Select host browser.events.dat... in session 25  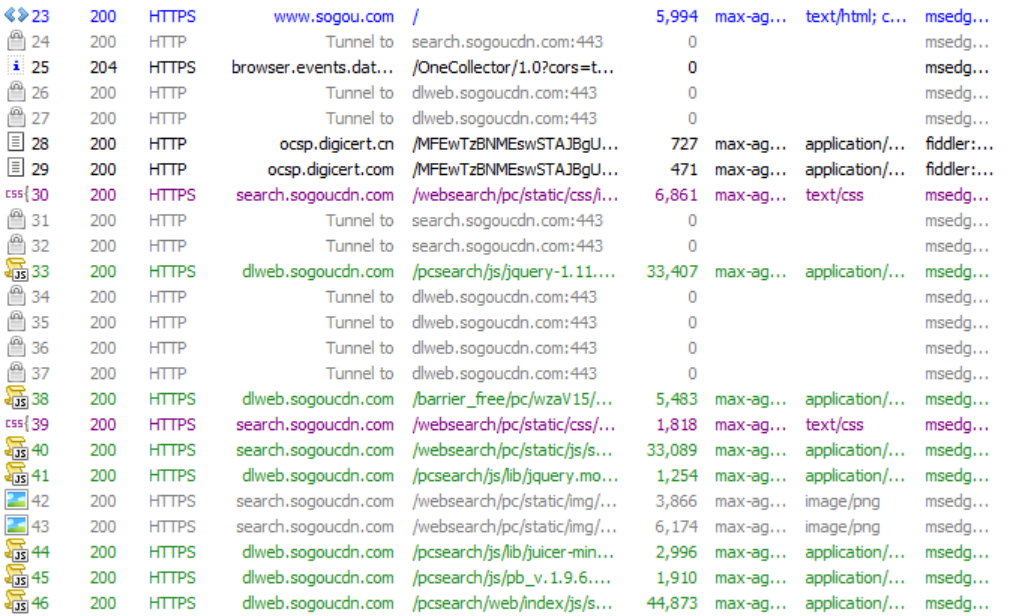pos(313,67)
